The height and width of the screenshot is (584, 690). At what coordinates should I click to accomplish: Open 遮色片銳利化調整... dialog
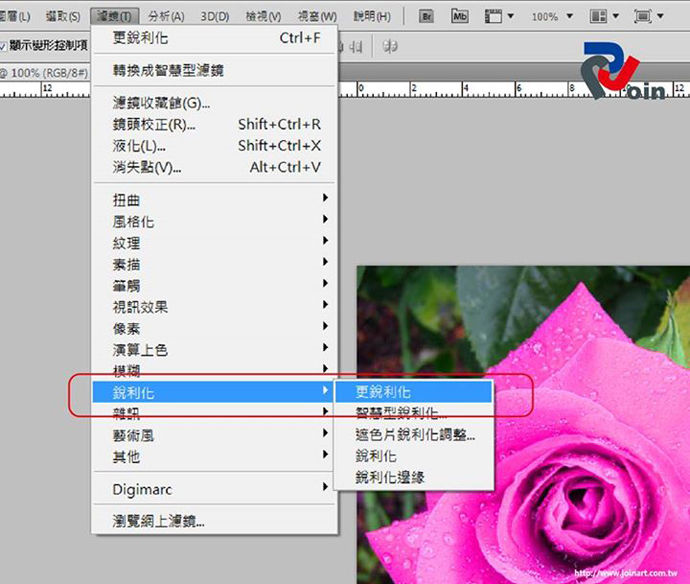pyautogui.click(x=413, y=435)
